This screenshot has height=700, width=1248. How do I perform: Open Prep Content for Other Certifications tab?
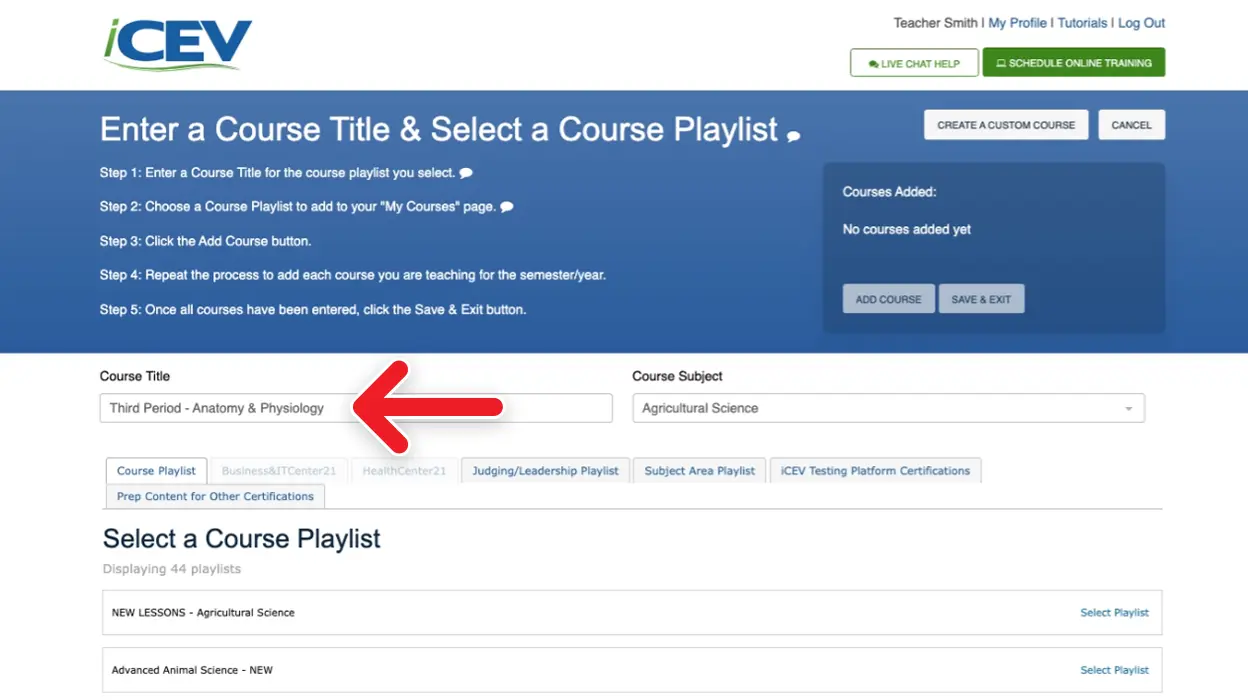click(215, 496)
